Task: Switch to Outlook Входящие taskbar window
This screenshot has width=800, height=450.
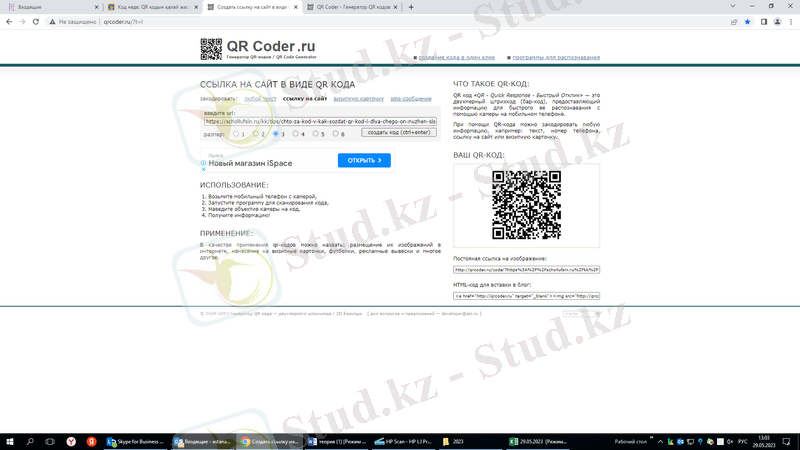Action: 203,442
